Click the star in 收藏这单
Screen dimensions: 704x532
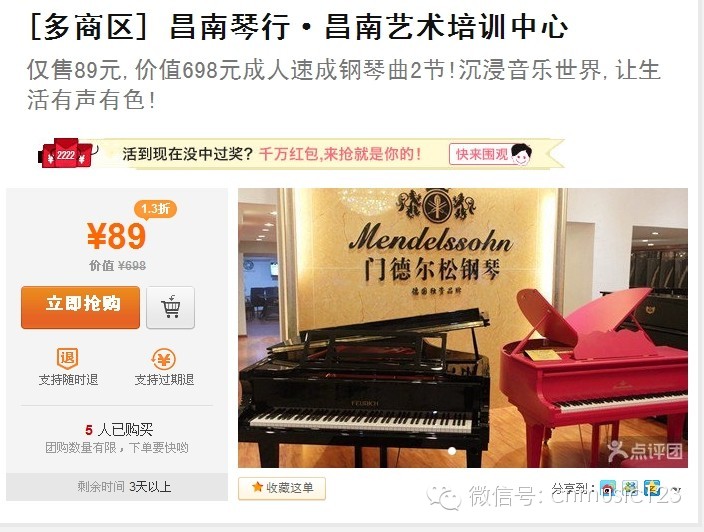257,487
